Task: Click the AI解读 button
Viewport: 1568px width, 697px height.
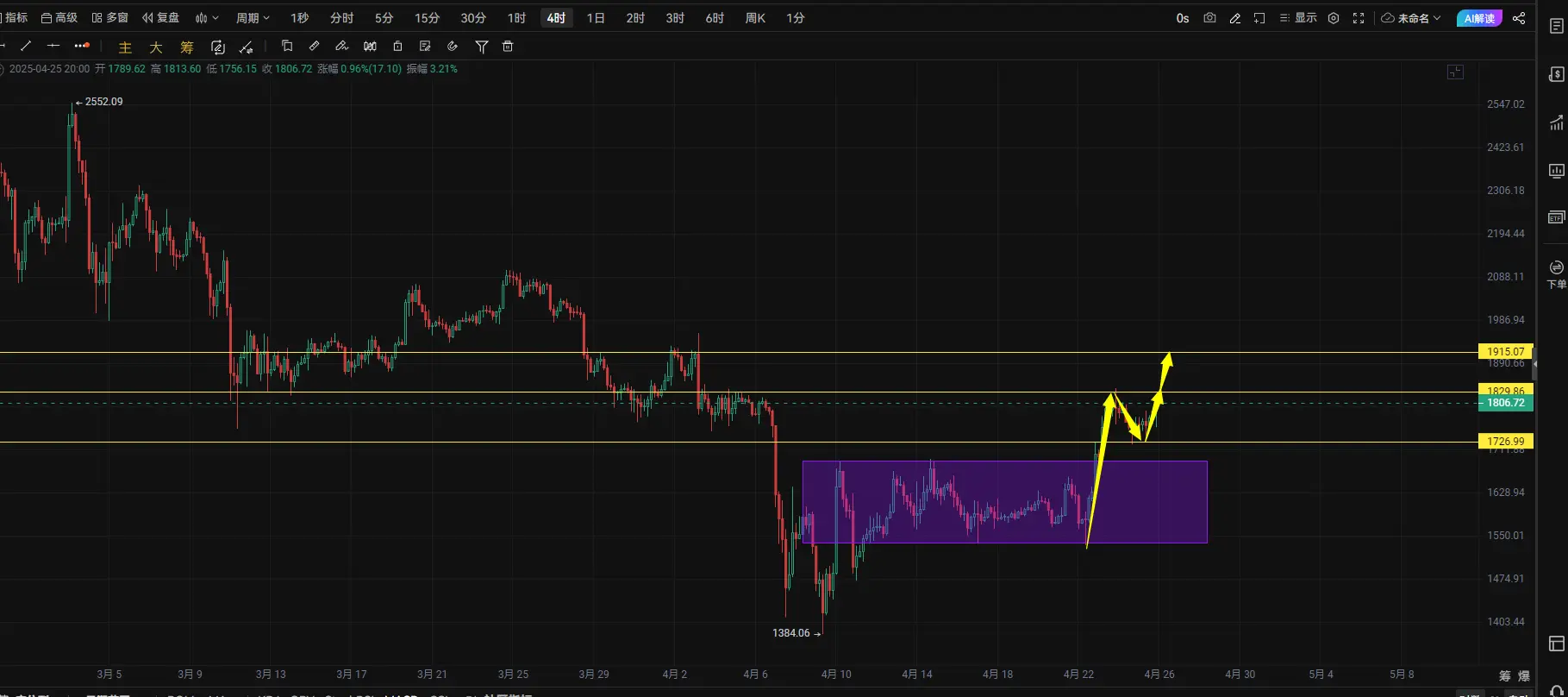Action: point(1479,18)
